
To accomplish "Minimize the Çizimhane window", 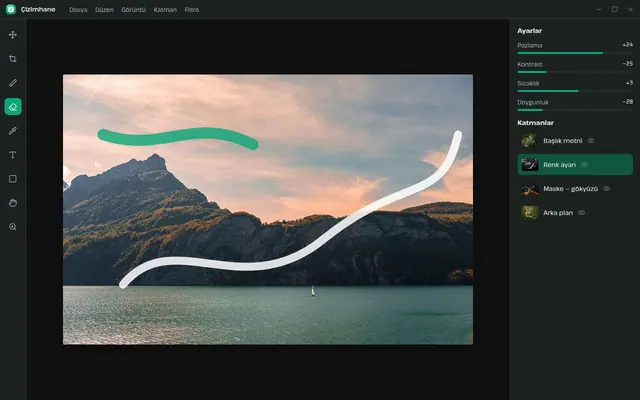I will click(x=599, y=9).
